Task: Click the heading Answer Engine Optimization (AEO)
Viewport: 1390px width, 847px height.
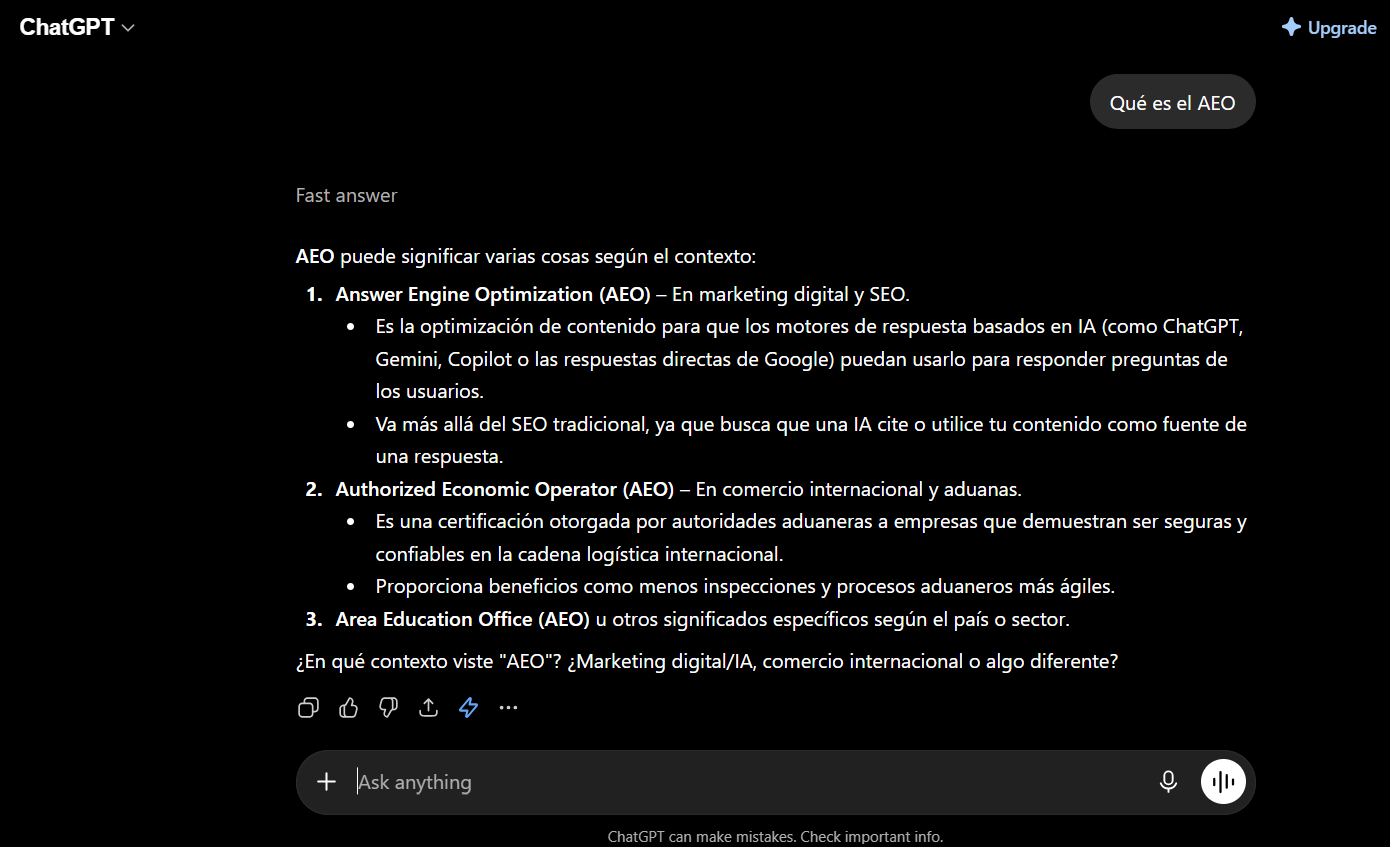Action: pos(493,294)
